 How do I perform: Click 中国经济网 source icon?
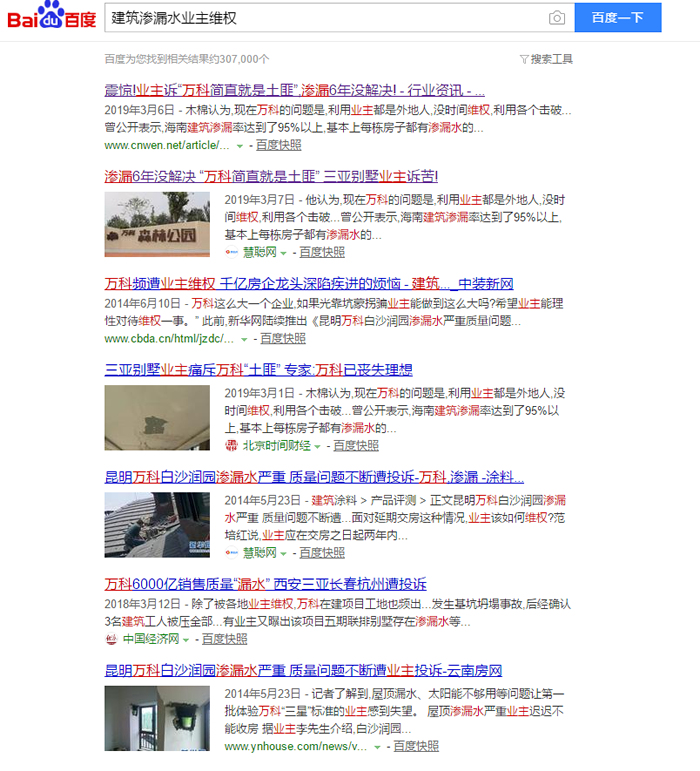coord(112,639)
